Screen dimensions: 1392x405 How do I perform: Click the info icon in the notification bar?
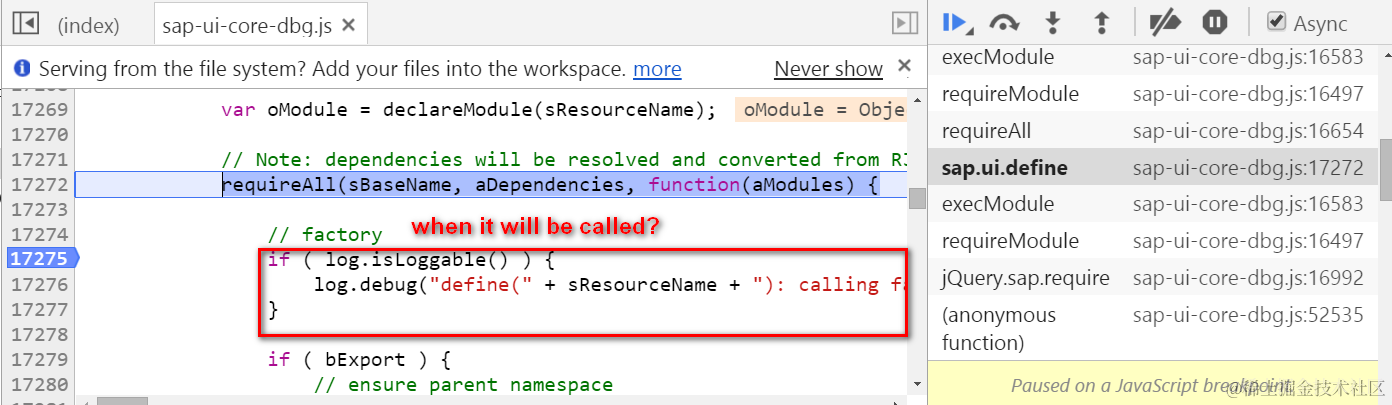(21, 69)
